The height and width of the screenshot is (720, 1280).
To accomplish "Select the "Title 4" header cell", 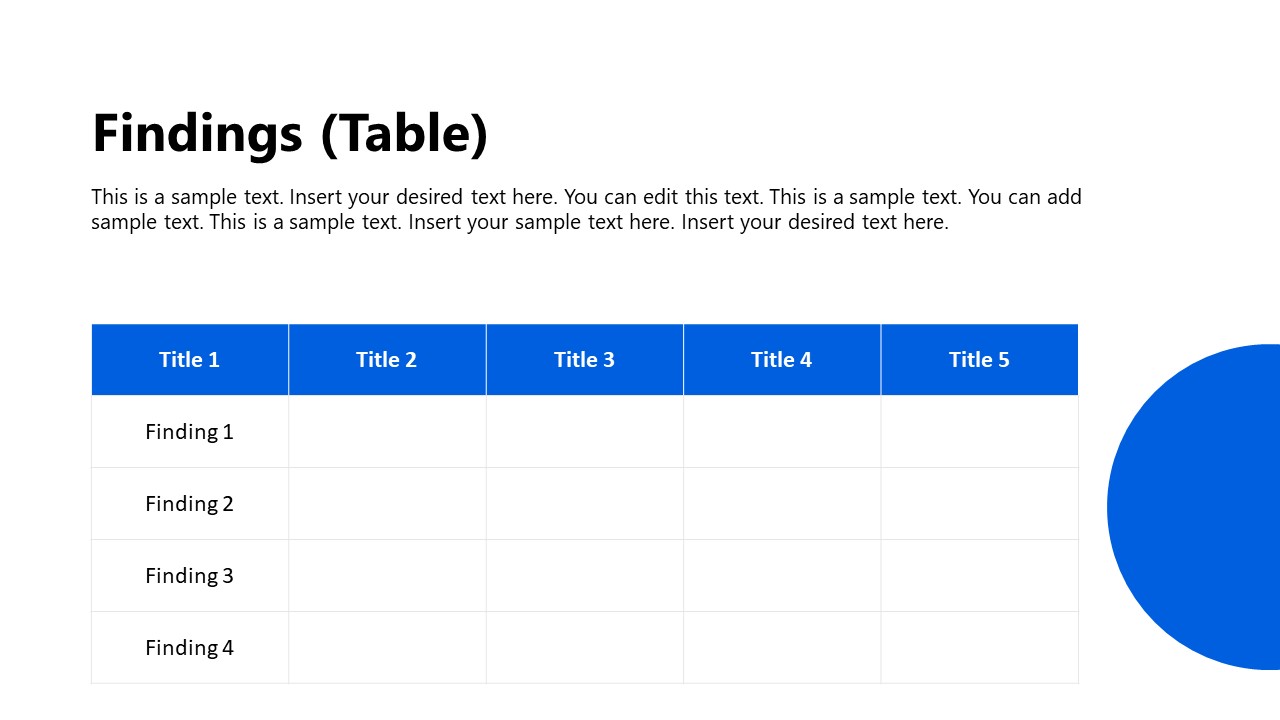I will [x=781, y=360].
